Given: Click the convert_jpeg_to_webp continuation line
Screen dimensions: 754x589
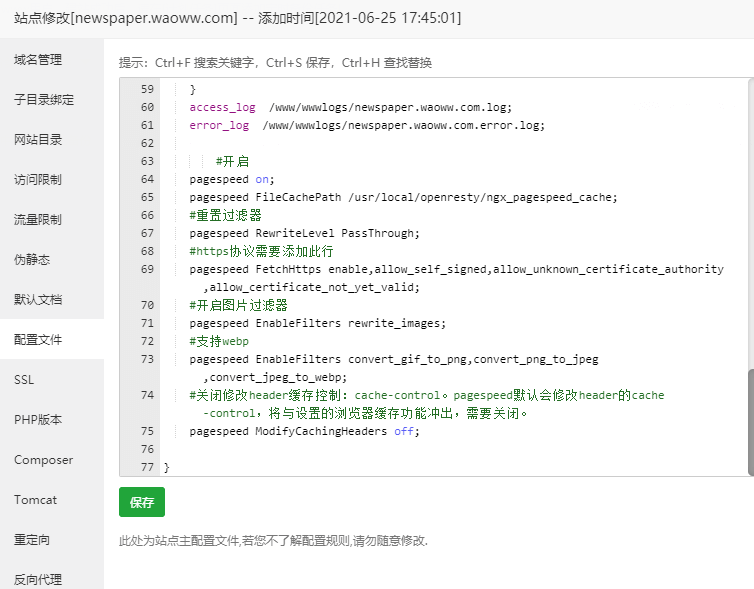Looking at the screenshot, I should coord(275,377).
